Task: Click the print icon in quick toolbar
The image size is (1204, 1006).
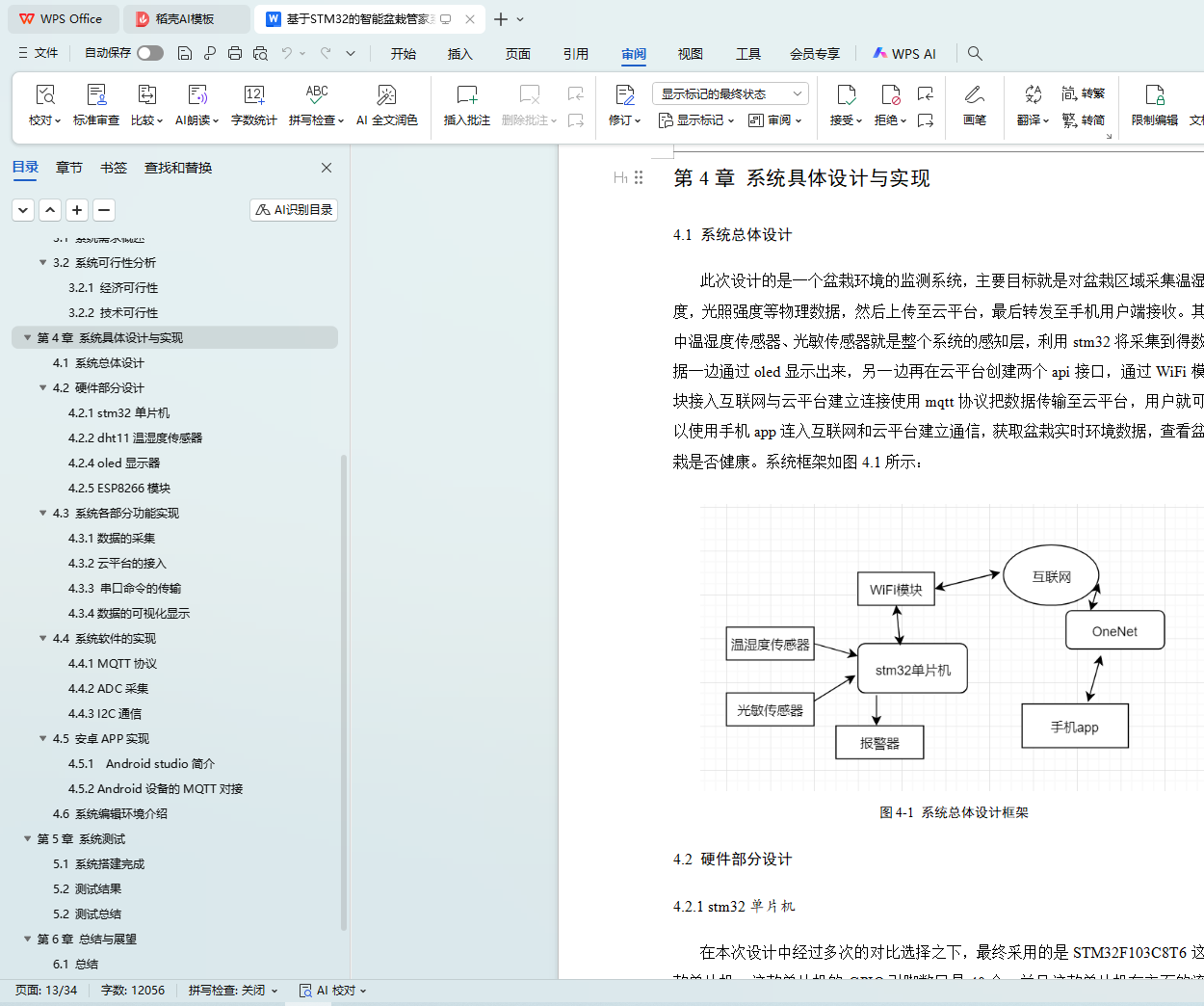Action: click(x=235, y=53)
